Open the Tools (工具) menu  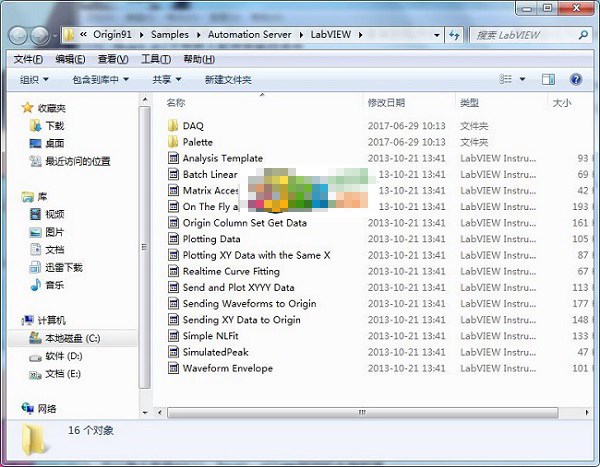[156, 59]
